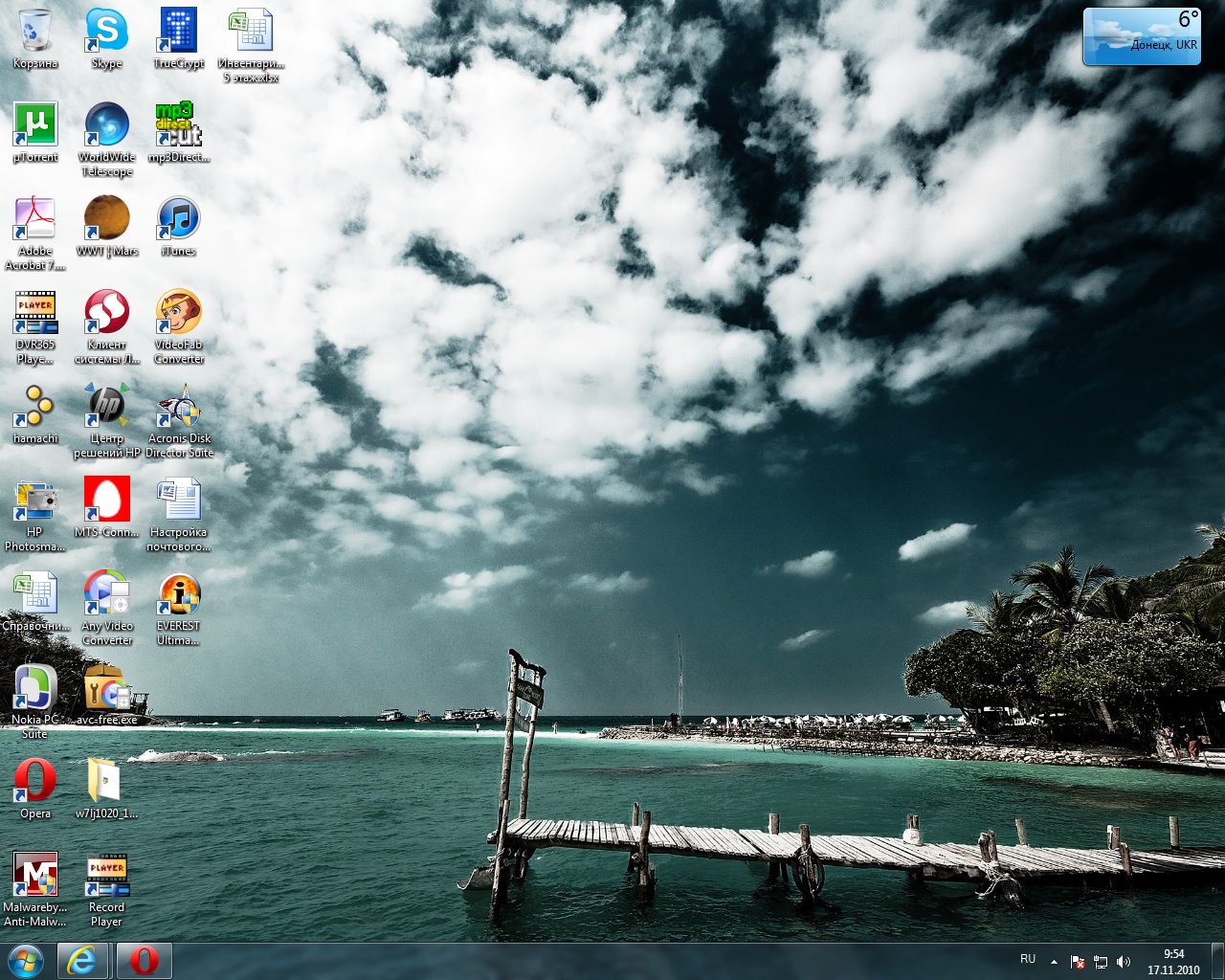
Task: Launch µTorrent desktop shortcut
Action: [x=35, y=133]
